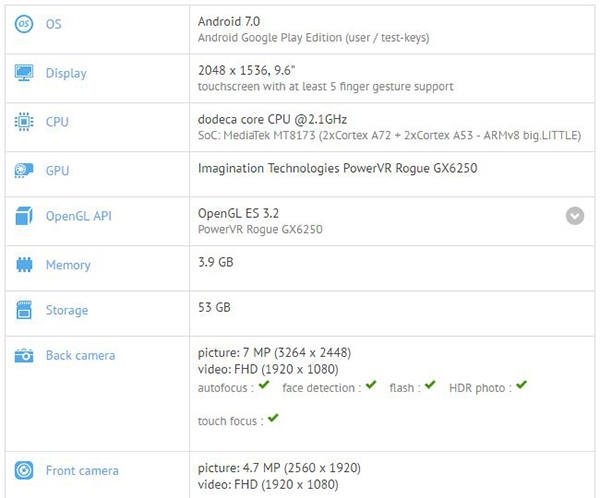Viewport: 600px width, 498px height.
Task: Click the Storage row label
Action: (67, 310)
